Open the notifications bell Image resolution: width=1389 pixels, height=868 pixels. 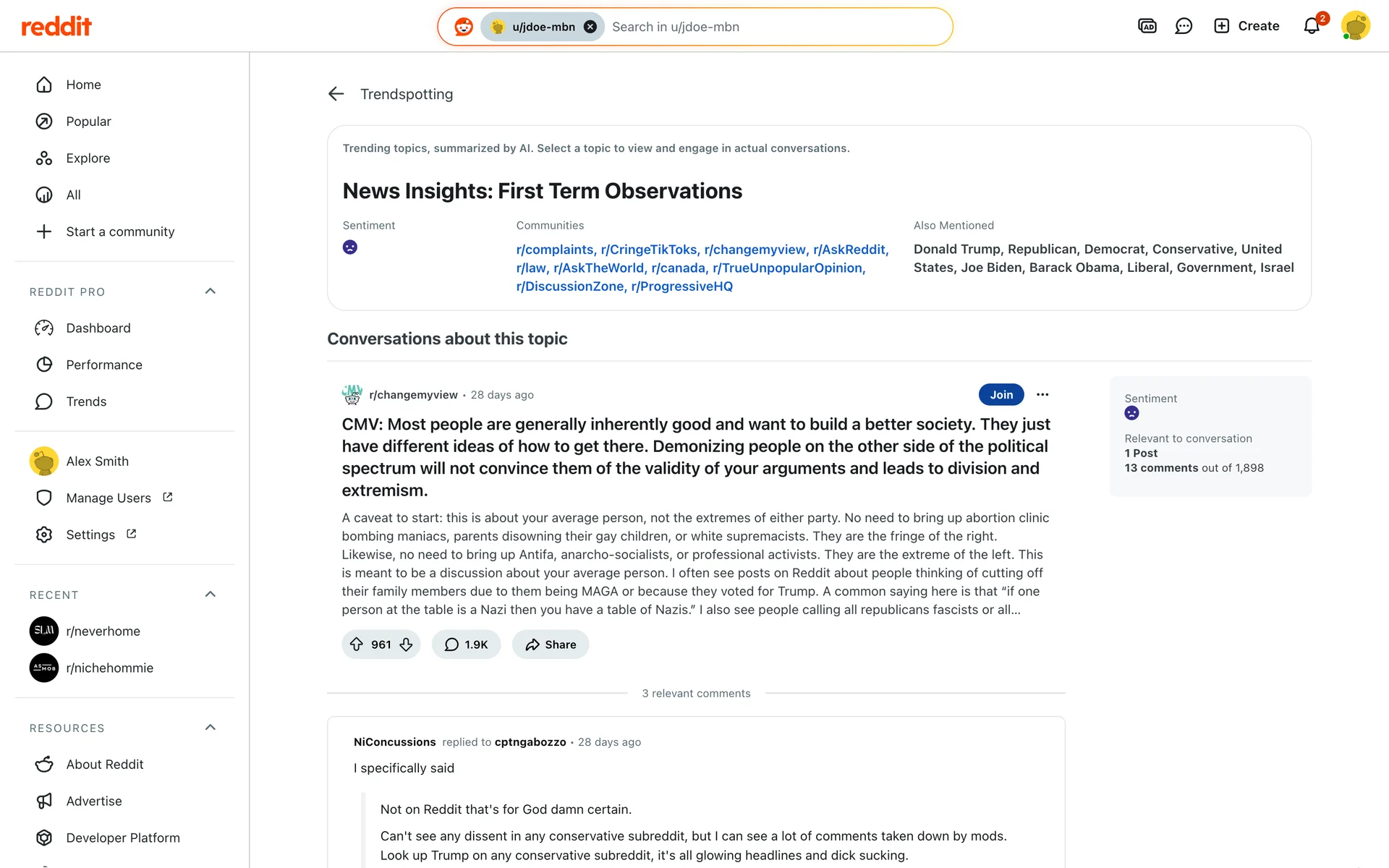pyautogui.click(x=1311, y=27)
